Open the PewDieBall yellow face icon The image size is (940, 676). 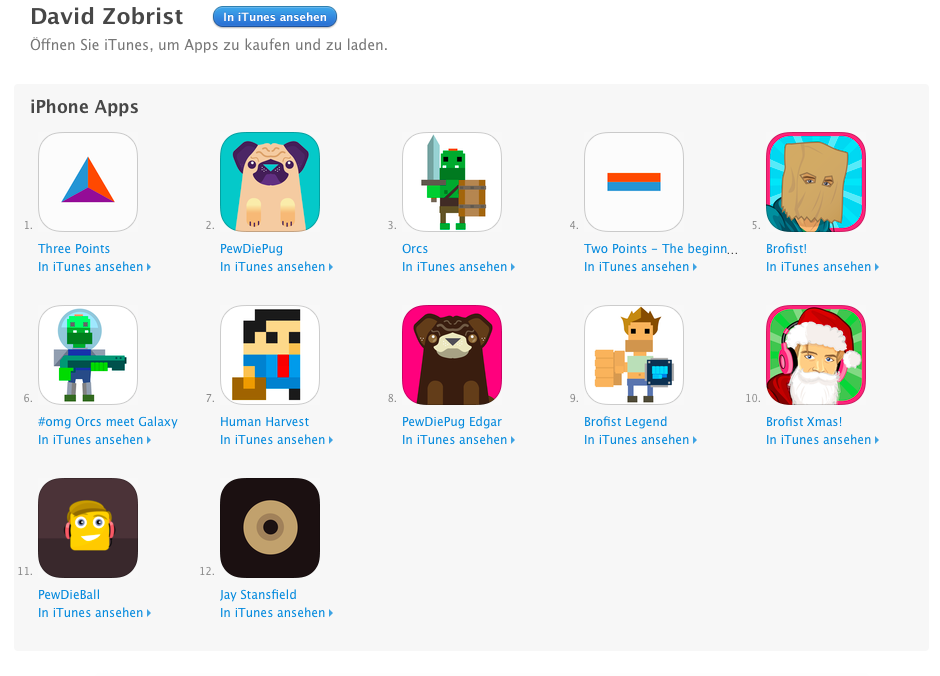[88, 528]
